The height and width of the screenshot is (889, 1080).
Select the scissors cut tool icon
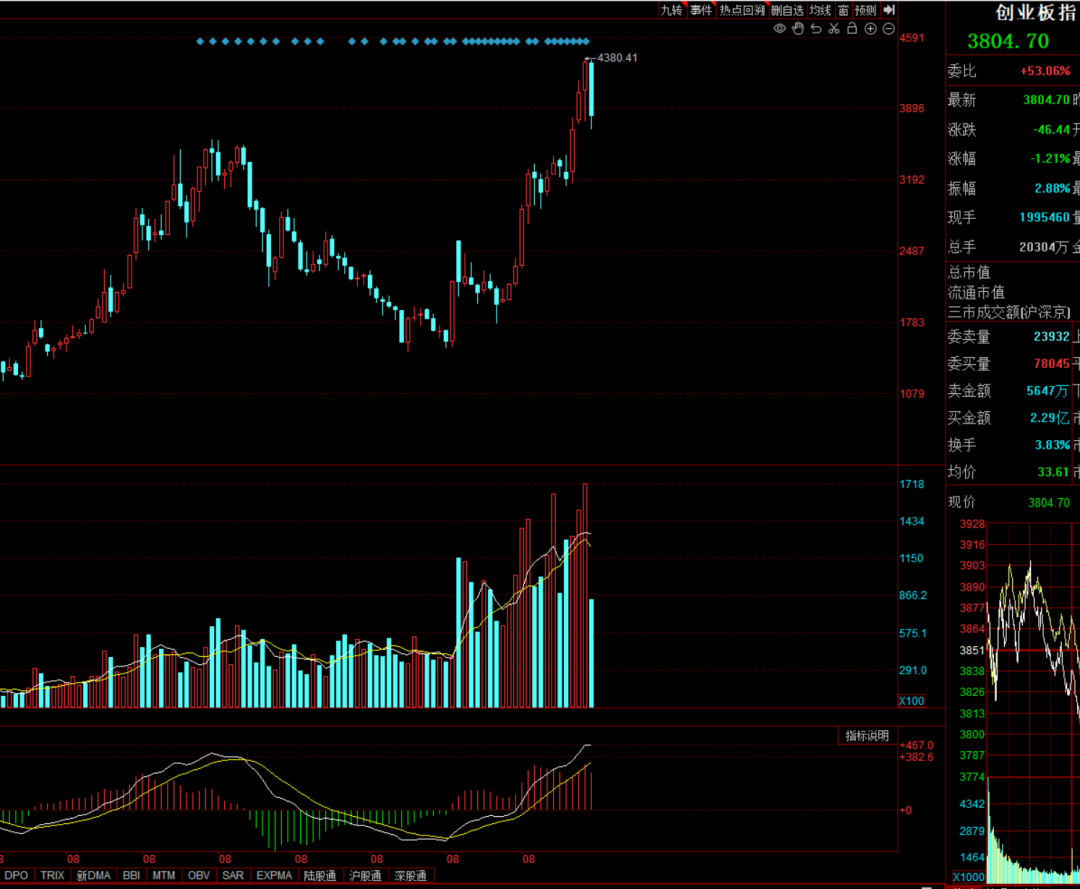834,28
